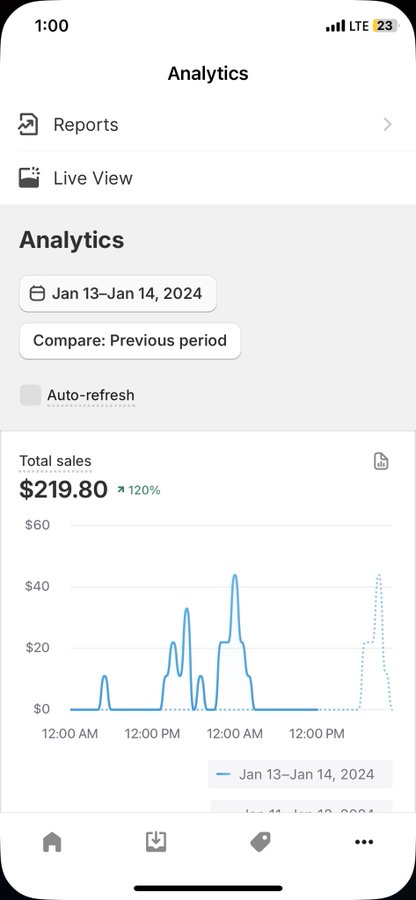Open the Compare: Previous period selector
The height and width of the screenshot is (900, 416).
[x=130, y=341]
